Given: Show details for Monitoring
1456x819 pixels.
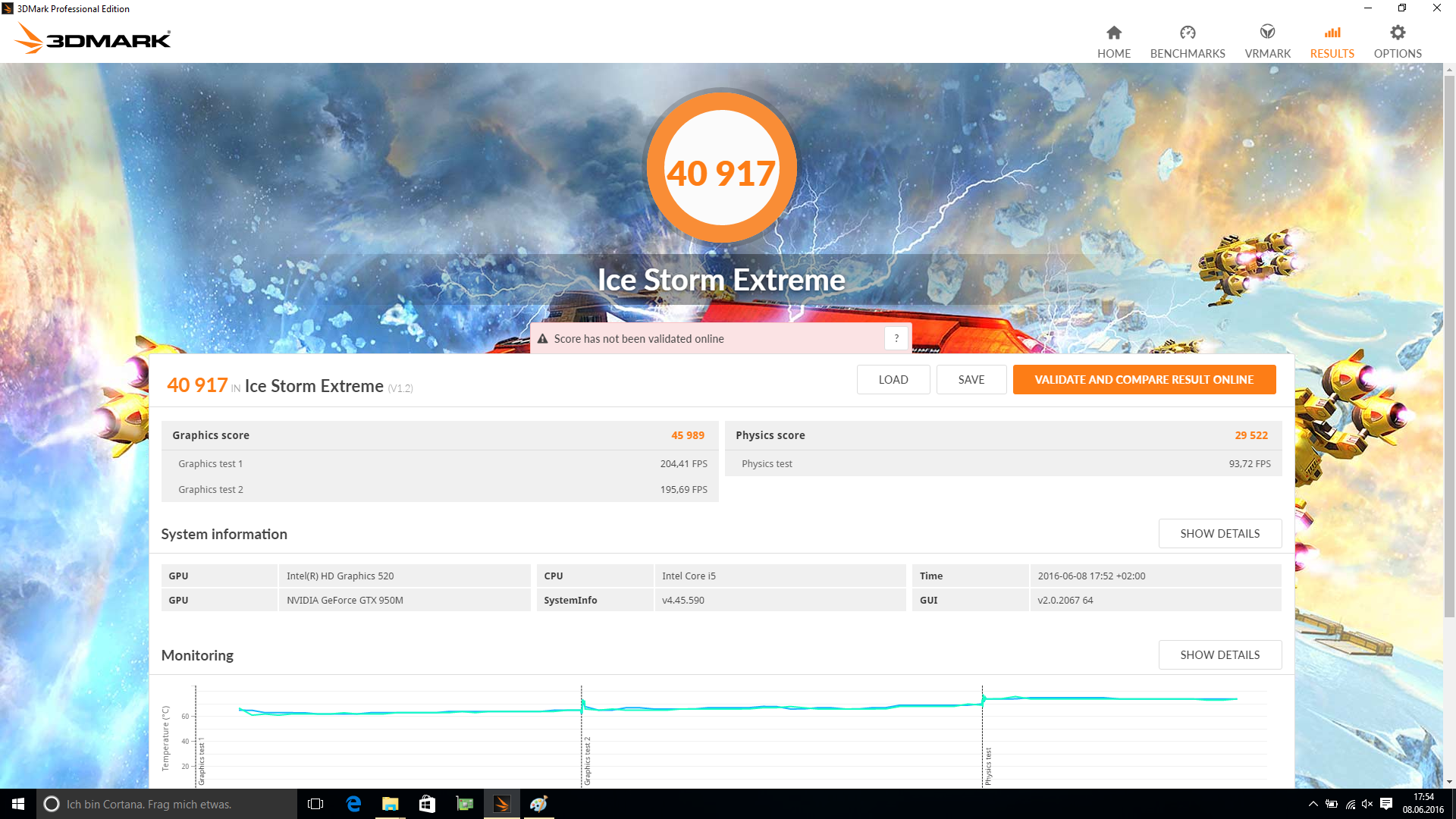Looking at the screenshot, I should point(1219,655).
